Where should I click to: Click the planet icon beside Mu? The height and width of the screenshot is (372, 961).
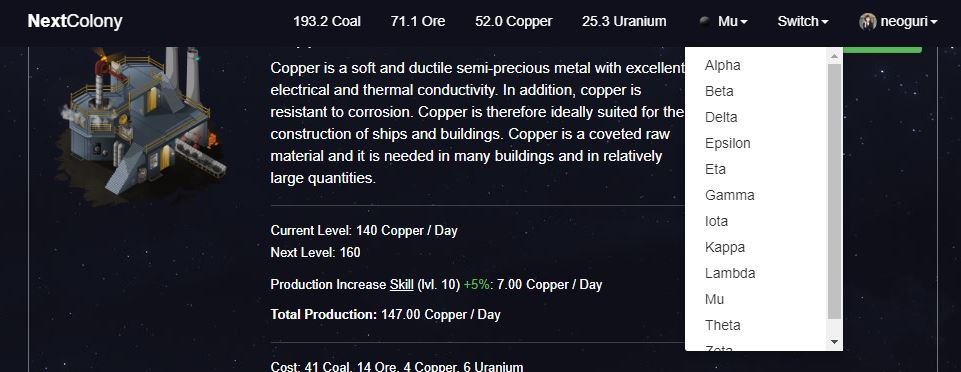(705, 21)
